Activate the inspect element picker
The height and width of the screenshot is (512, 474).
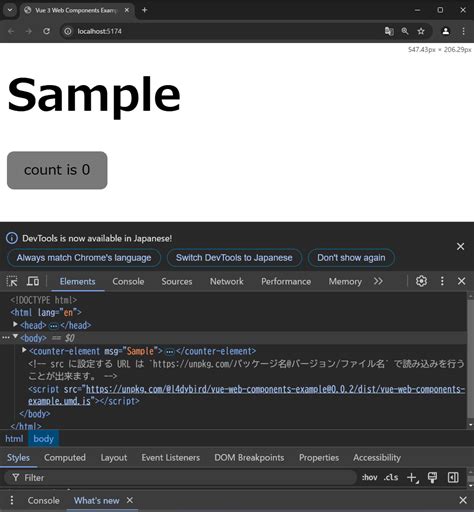[12, 281]
